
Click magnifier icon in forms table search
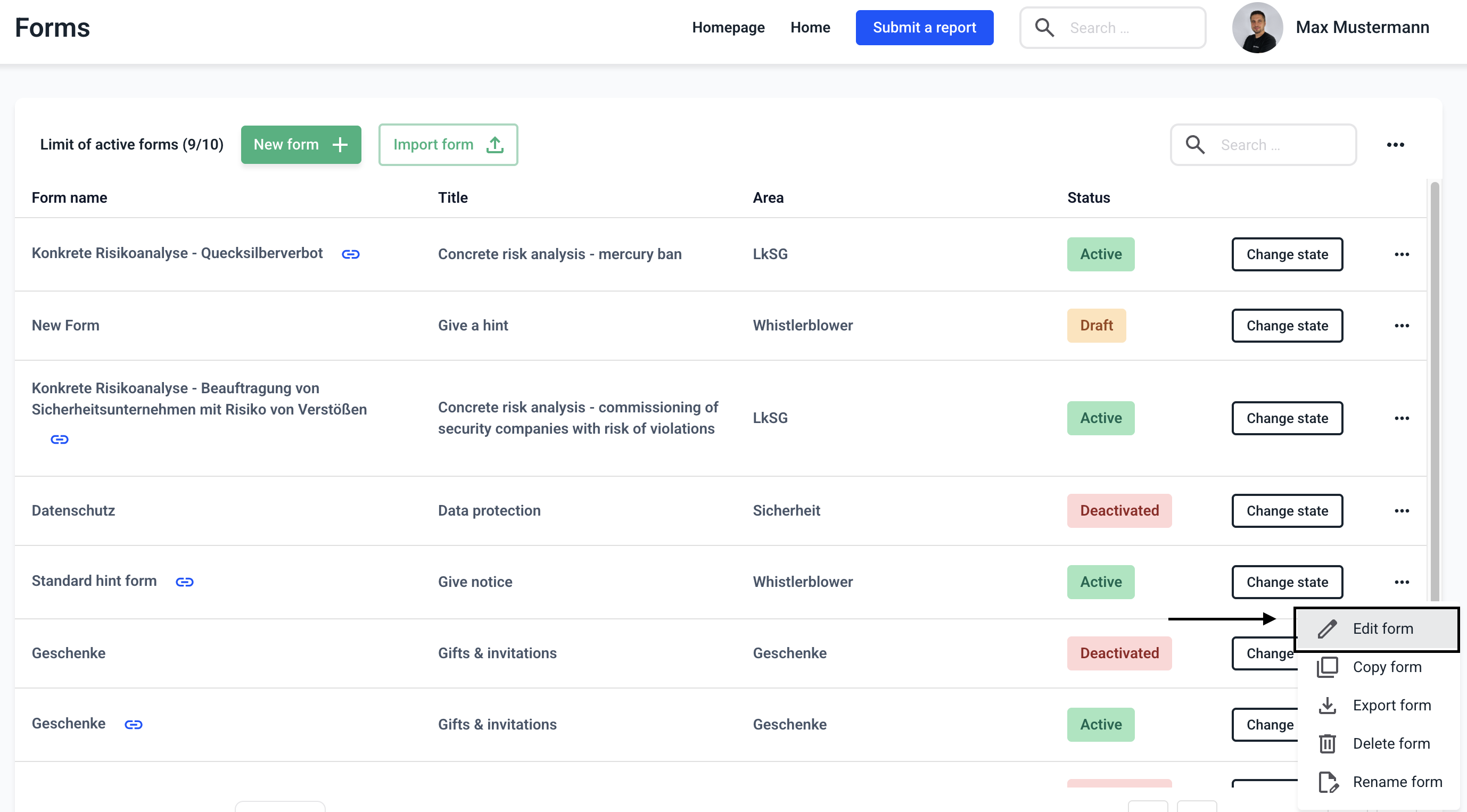(1195, 145)
